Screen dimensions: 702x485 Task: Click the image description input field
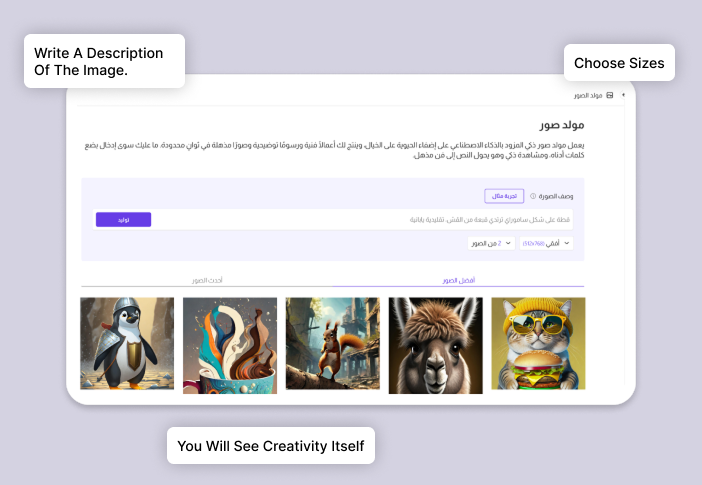[x=363, y=219]
